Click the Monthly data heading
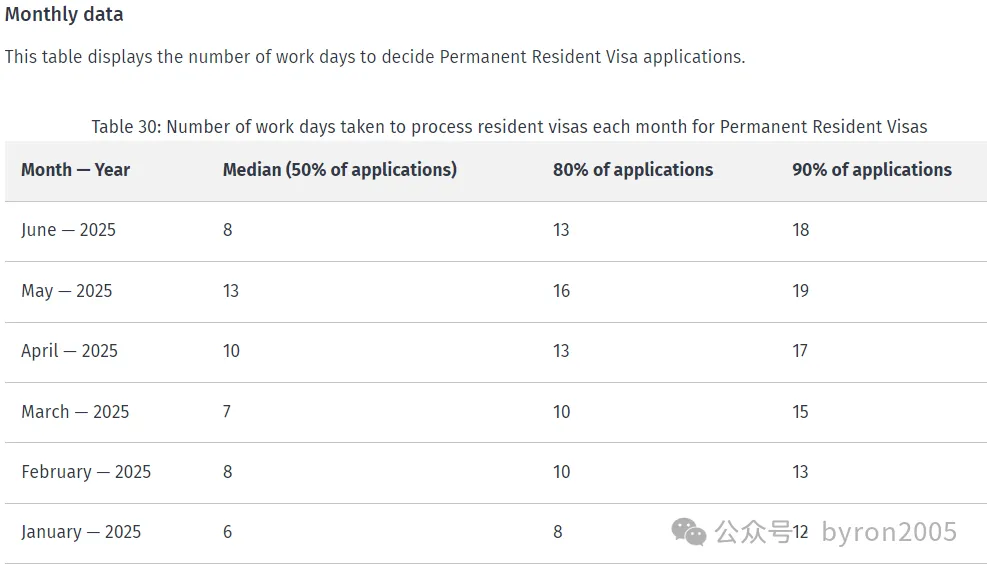Screen dimensions: 987x570 [64, 15]
